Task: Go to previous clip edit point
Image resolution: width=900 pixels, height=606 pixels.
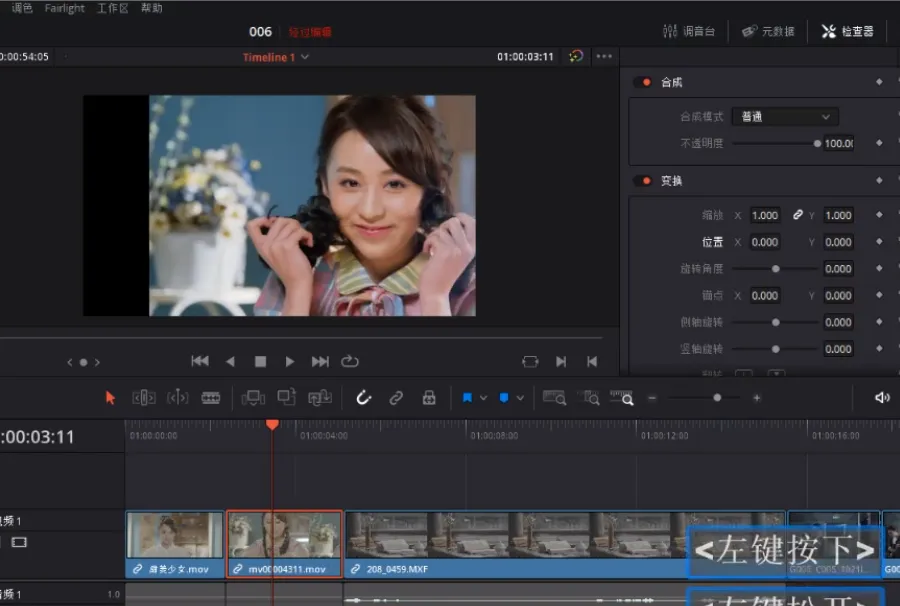Action: tap(592, 362)
